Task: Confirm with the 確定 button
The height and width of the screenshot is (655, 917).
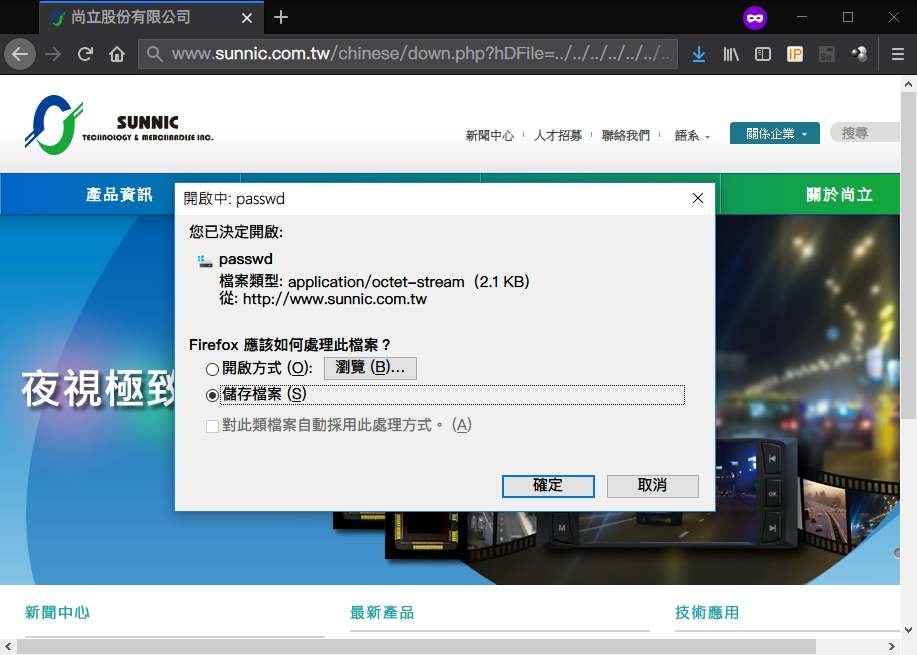Action: click(x=548, y=486)
